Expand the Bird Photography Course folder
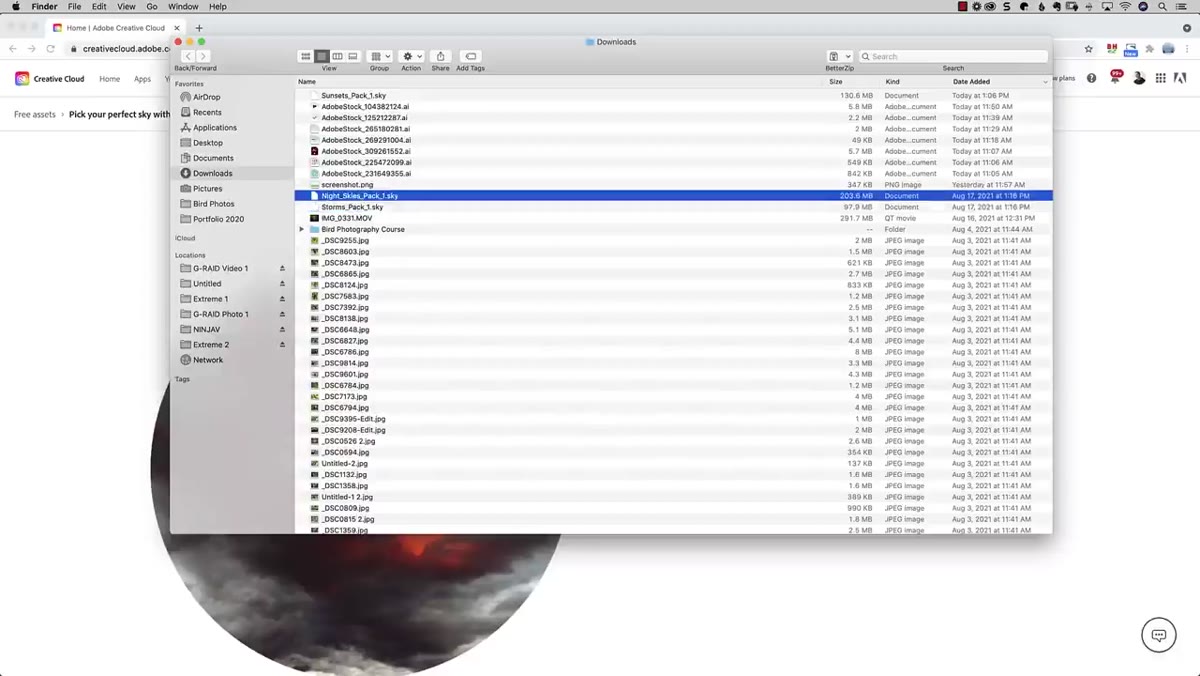Screen dimensions: 1200x676 coord(302,229)
